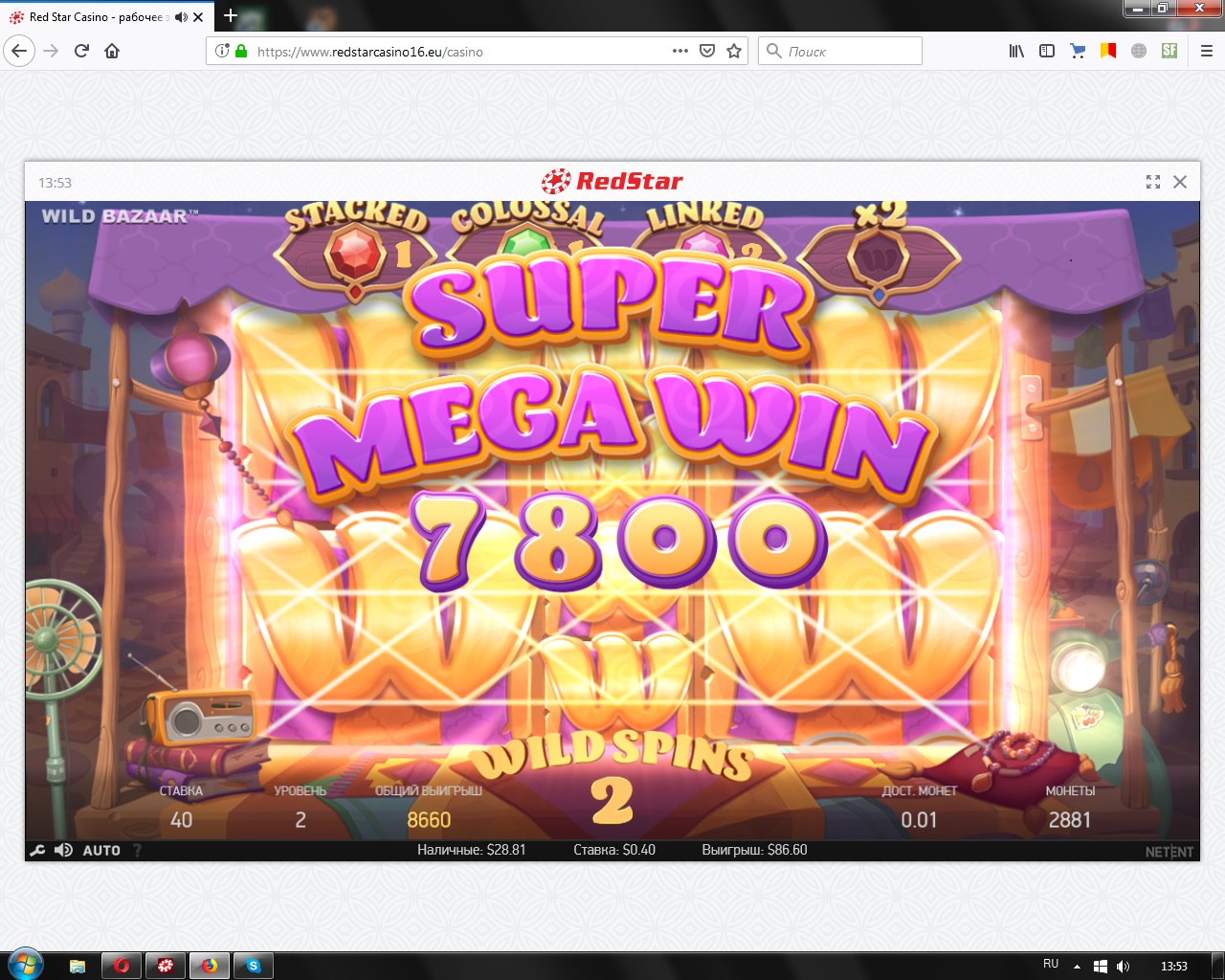The width and height of the screenshot is (1225, 980).
Task: Click the search magnifier icon
Action: pyautogui.click(x=774, y=51)
